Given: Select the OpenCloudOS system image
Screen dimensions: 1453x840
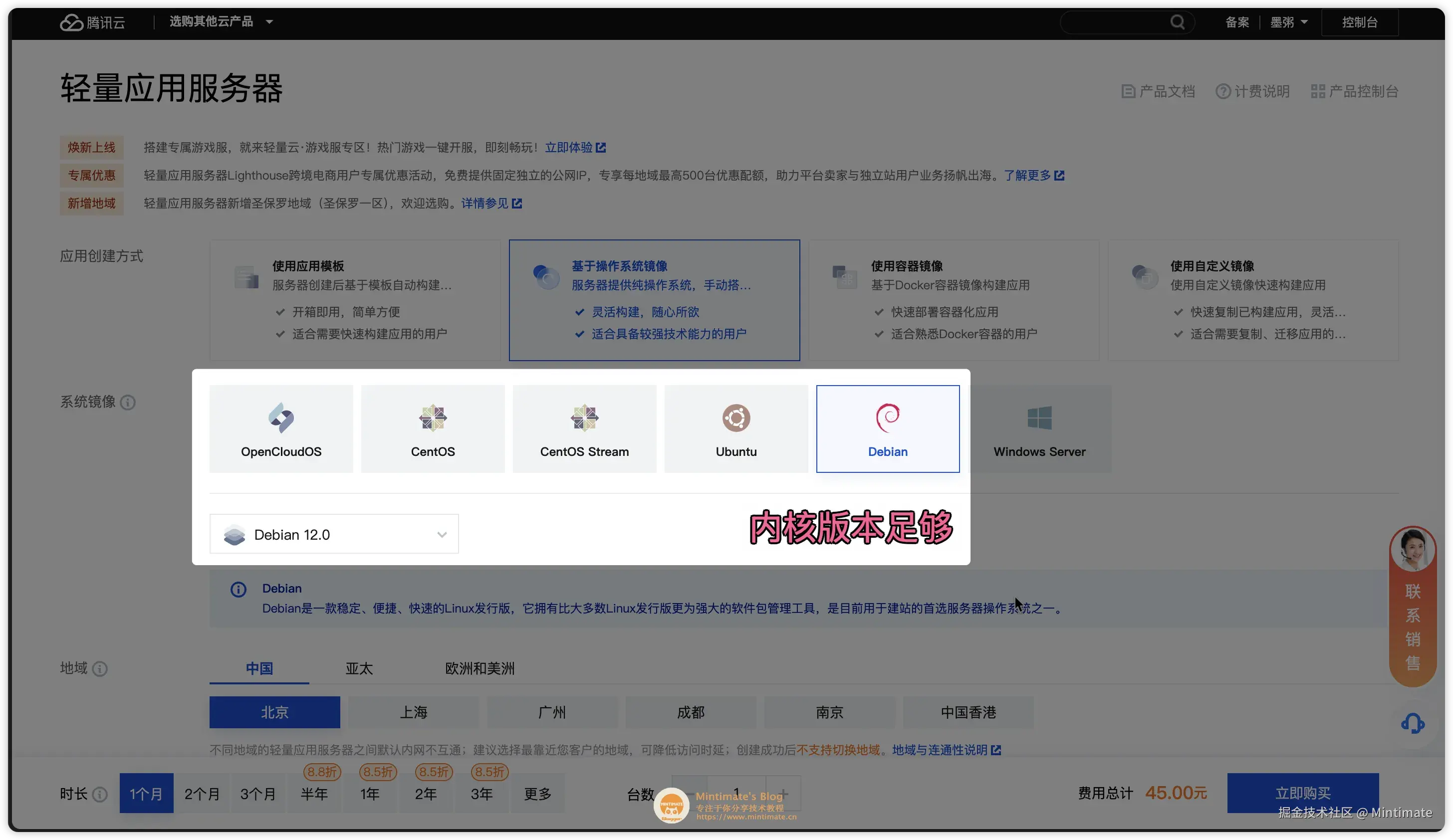Looking at the screenshot, I should tap(281, 429).
